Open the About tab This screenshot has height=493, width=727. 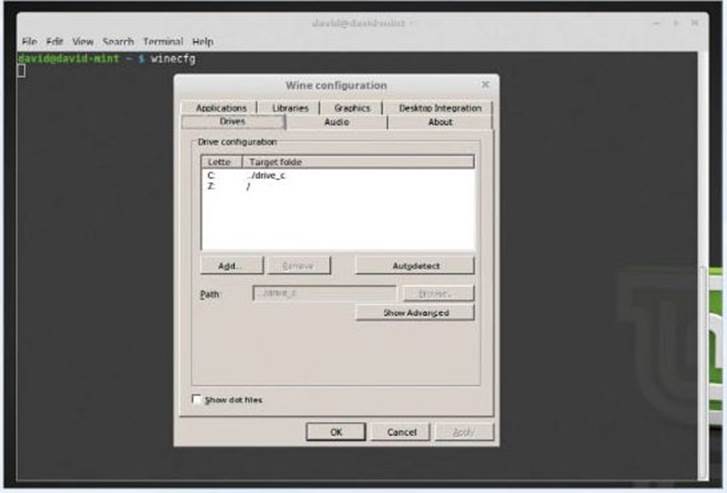[x=440, y=122]
